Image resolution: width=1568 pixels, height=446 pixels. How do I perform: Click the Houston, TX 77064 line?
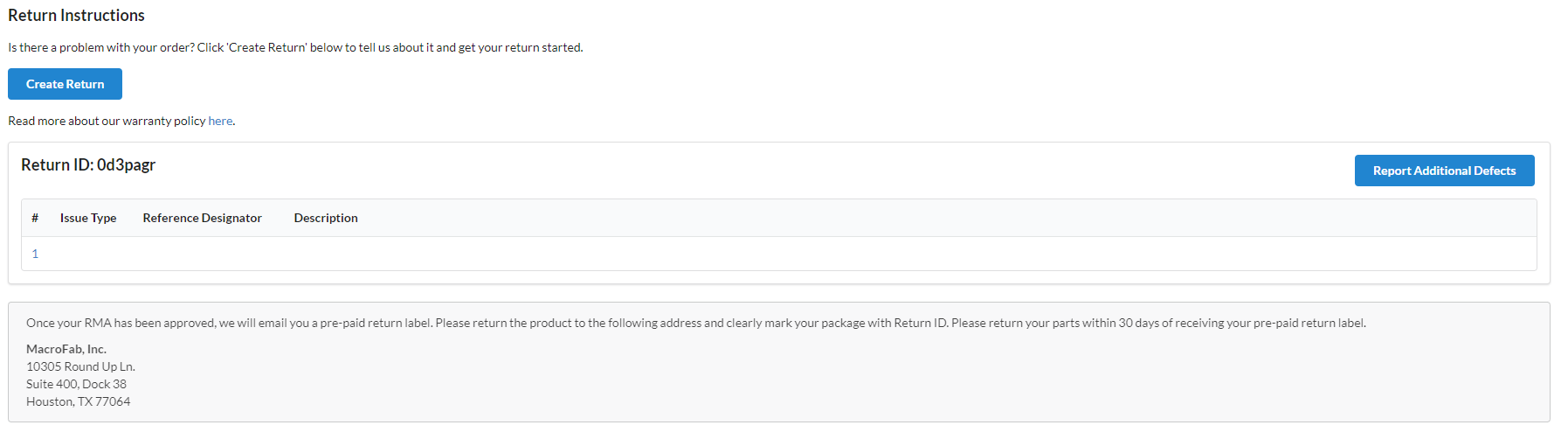[x=78, y=401]
